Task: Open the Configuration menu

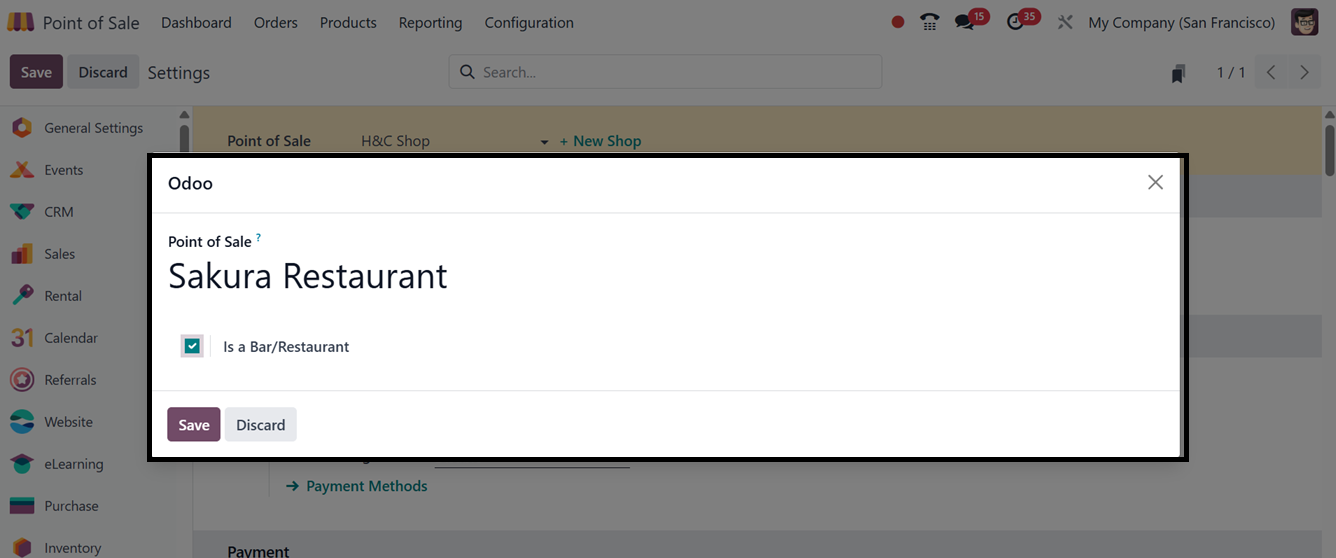Action: 529,22
